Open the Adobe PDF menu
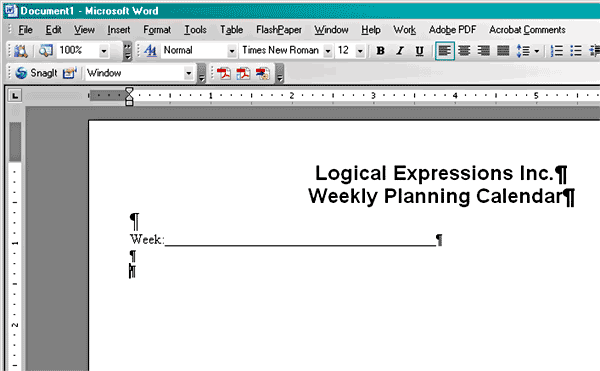The image size is (600, 371). (x=452, y=30)
